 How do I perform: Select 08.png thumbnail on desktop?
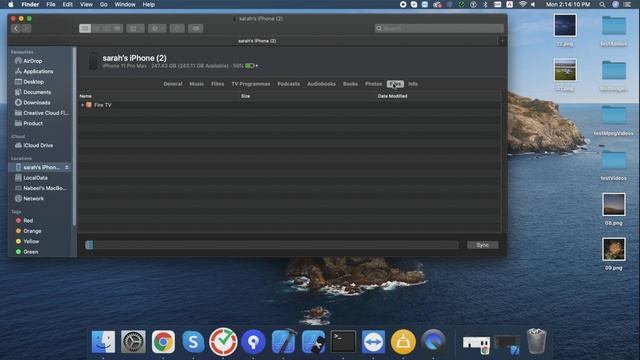click(613, 205)
